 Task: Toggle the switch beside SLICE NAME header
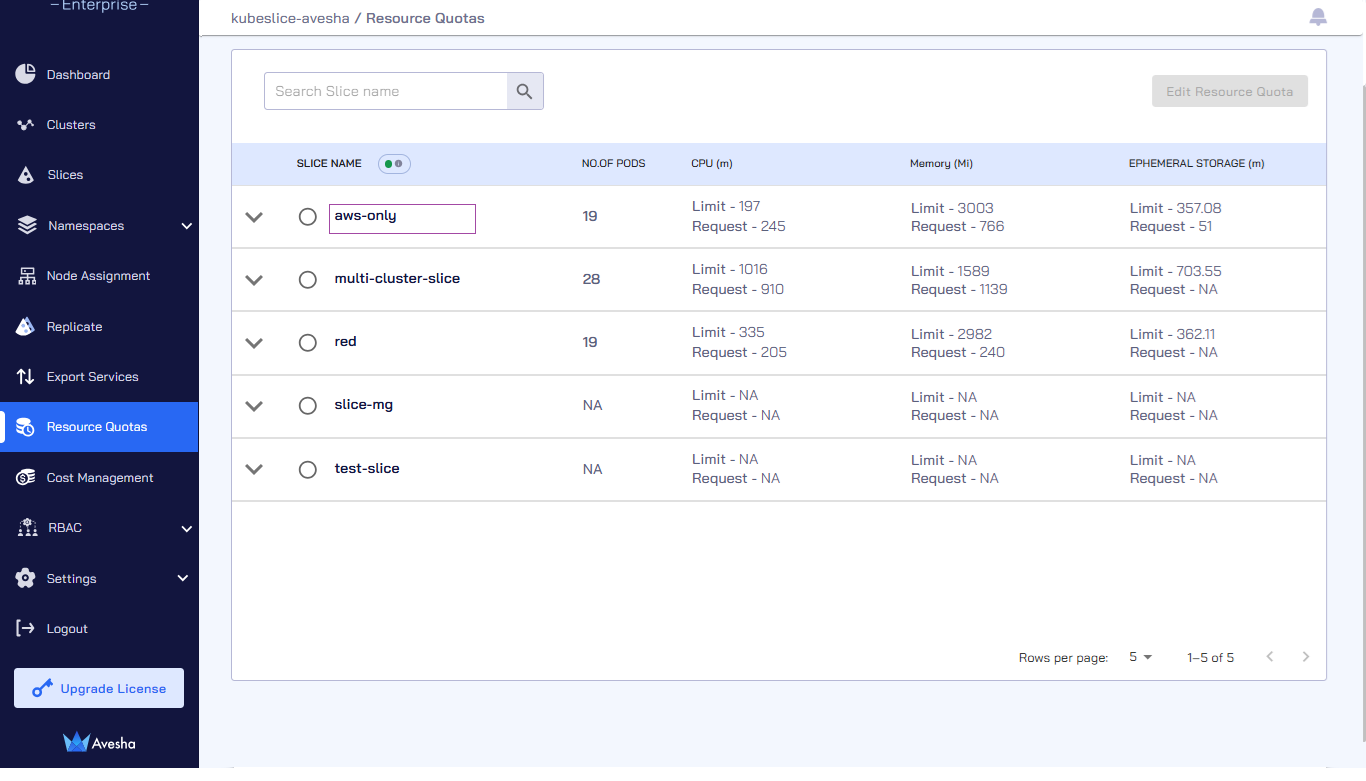click(394, 164)
